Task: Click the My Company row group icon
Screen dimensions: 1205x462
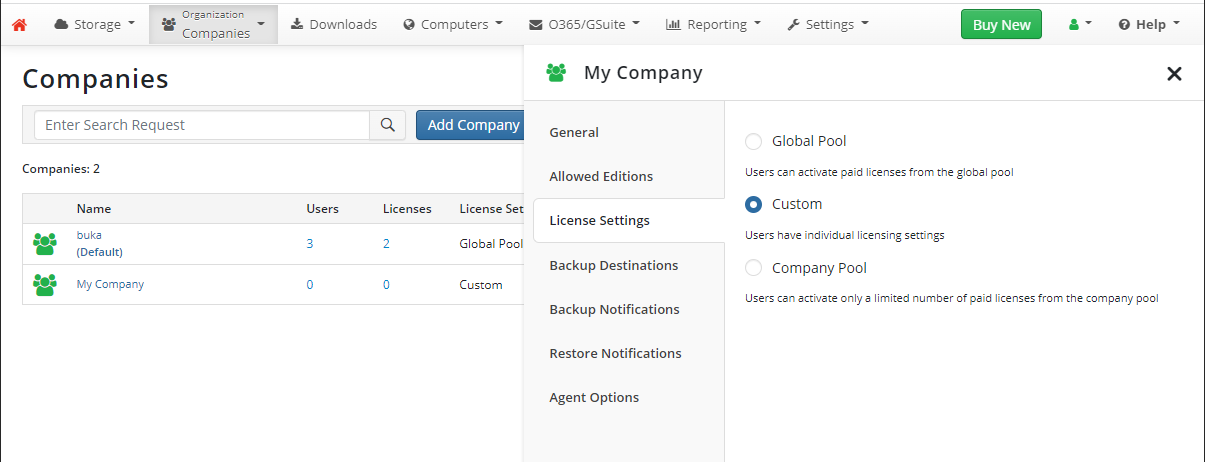Action: pyautogui.click(x=45, y=285)
